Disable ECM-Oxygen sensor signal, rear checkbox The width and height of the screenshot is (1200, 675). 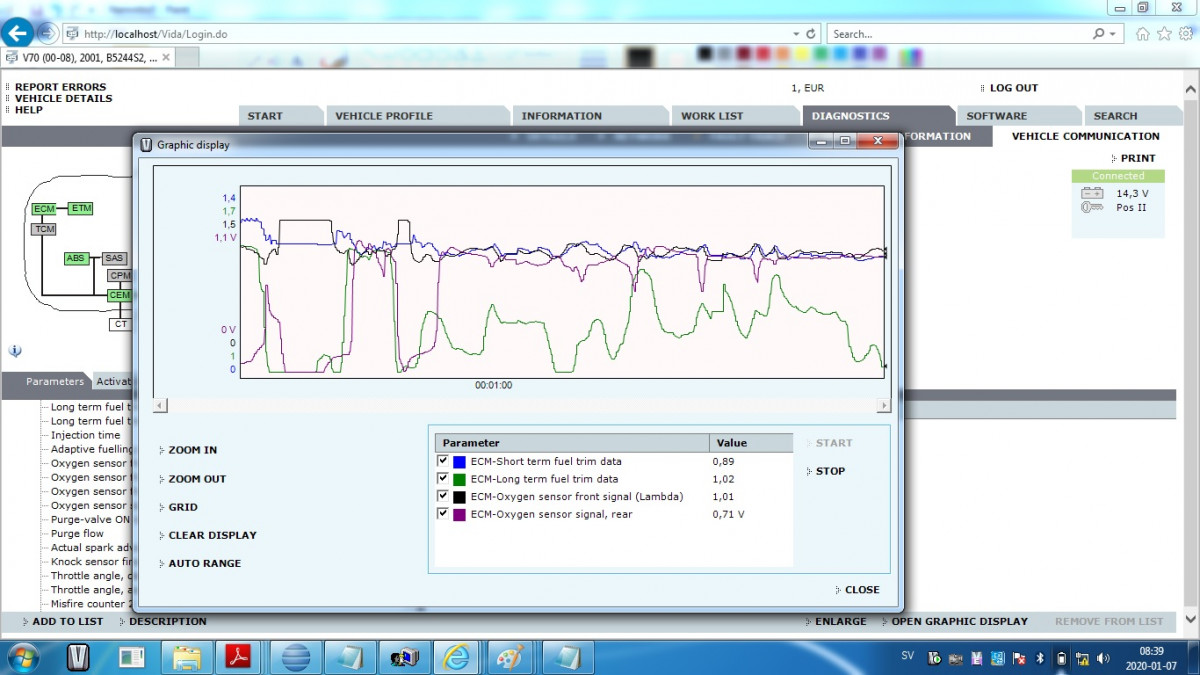pos(443,514)
